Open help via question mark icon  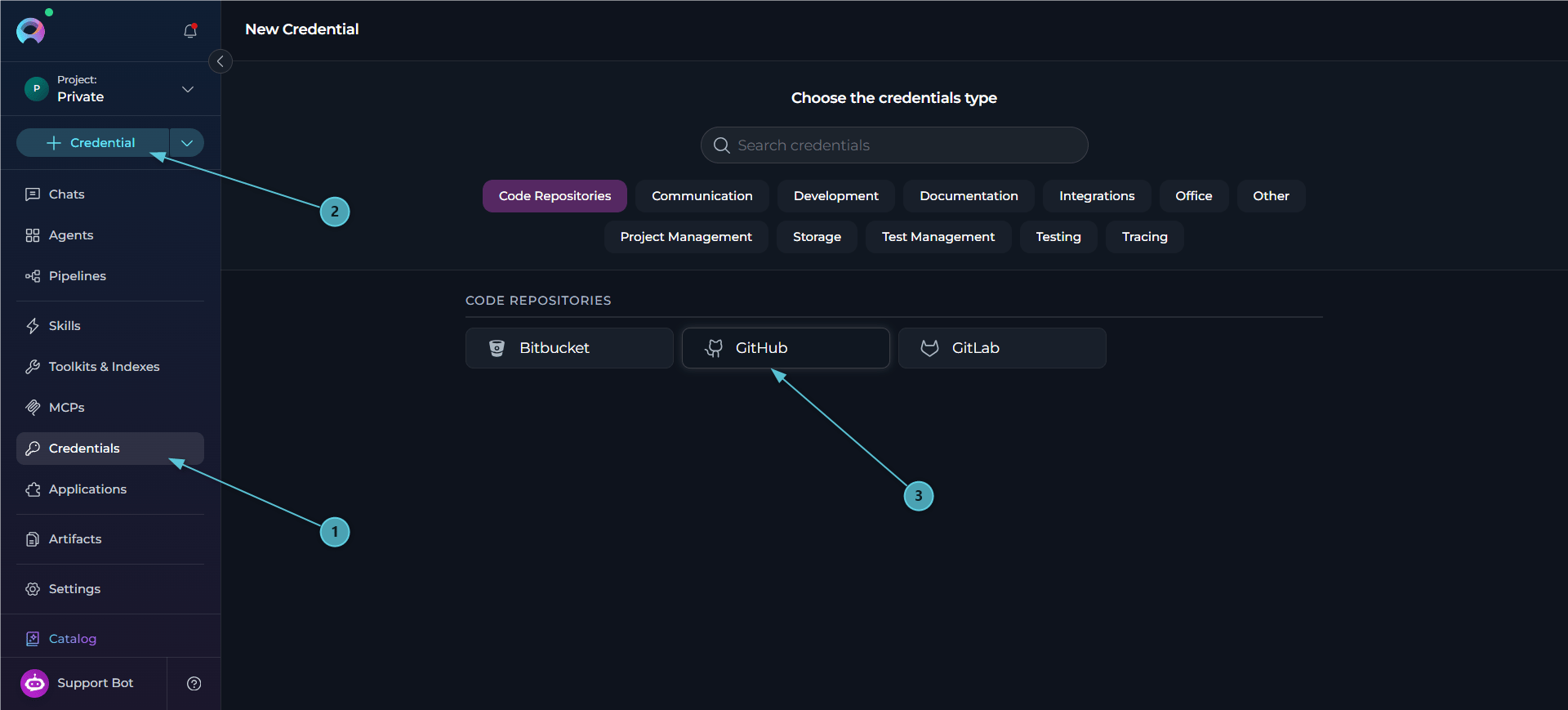click(x=194, y=684)
